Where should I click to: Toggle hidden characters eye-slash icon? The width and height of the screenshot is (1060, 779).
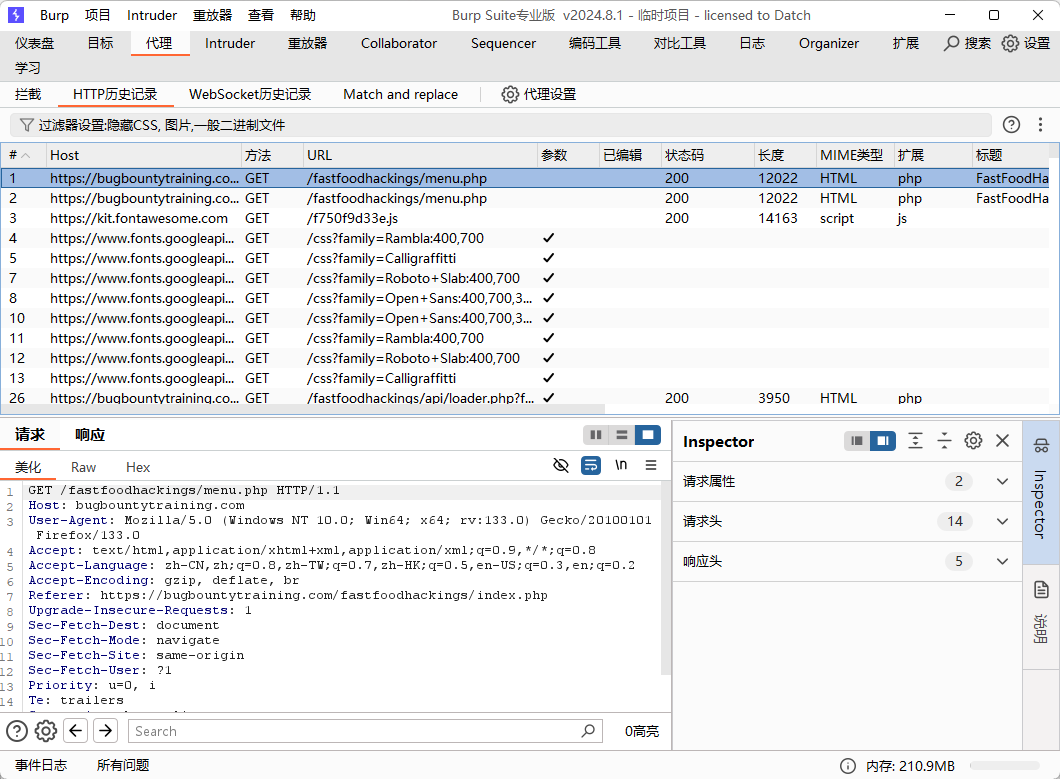(560, 465)
